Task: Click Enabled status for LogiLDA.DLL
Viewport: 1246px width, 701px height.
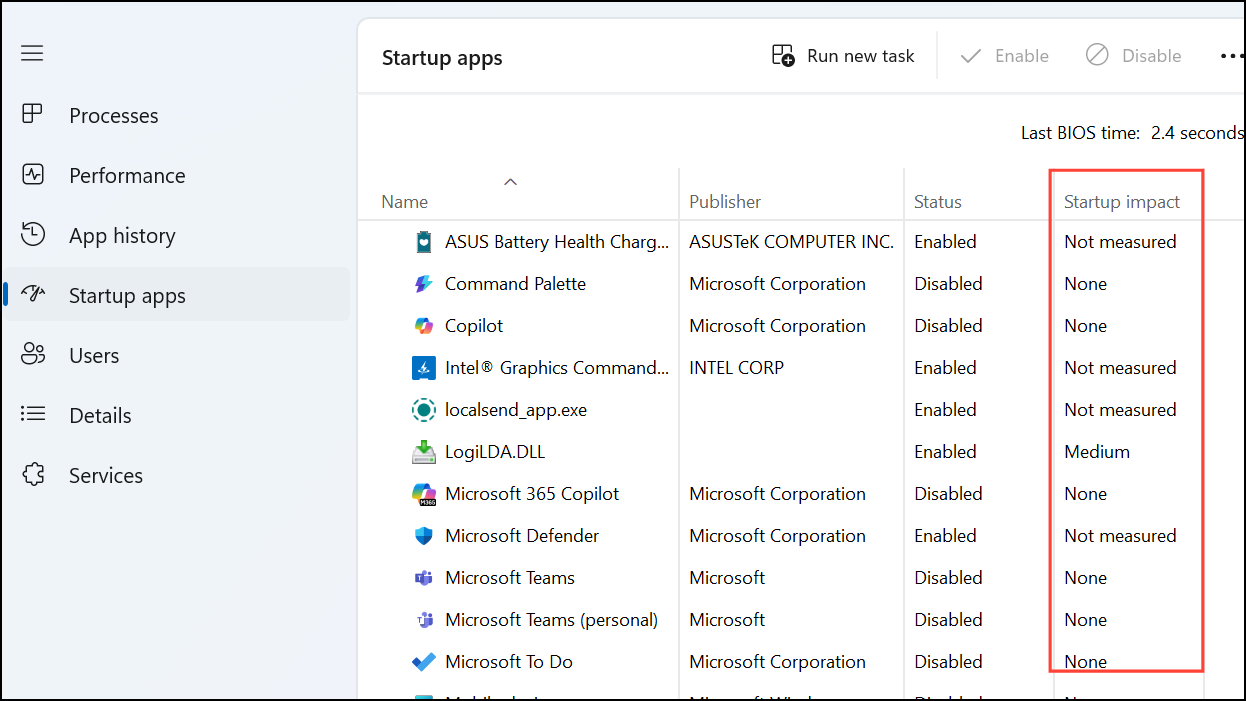Action: pos(945,452)
